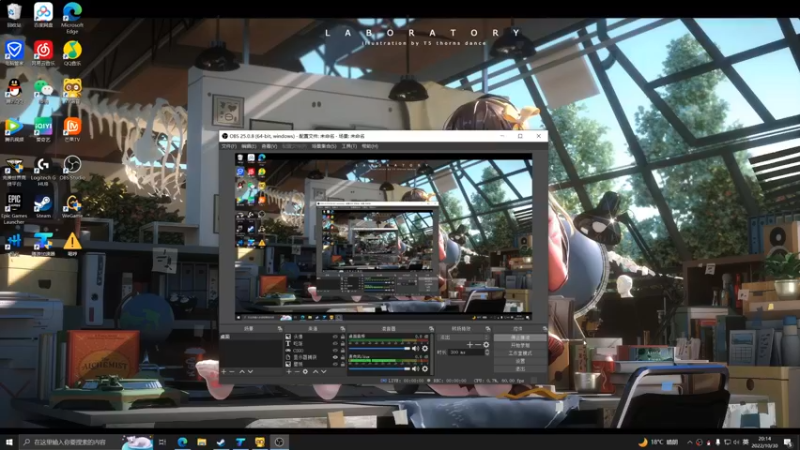Mute Mic/Aux speaker icon

[416, 368]
